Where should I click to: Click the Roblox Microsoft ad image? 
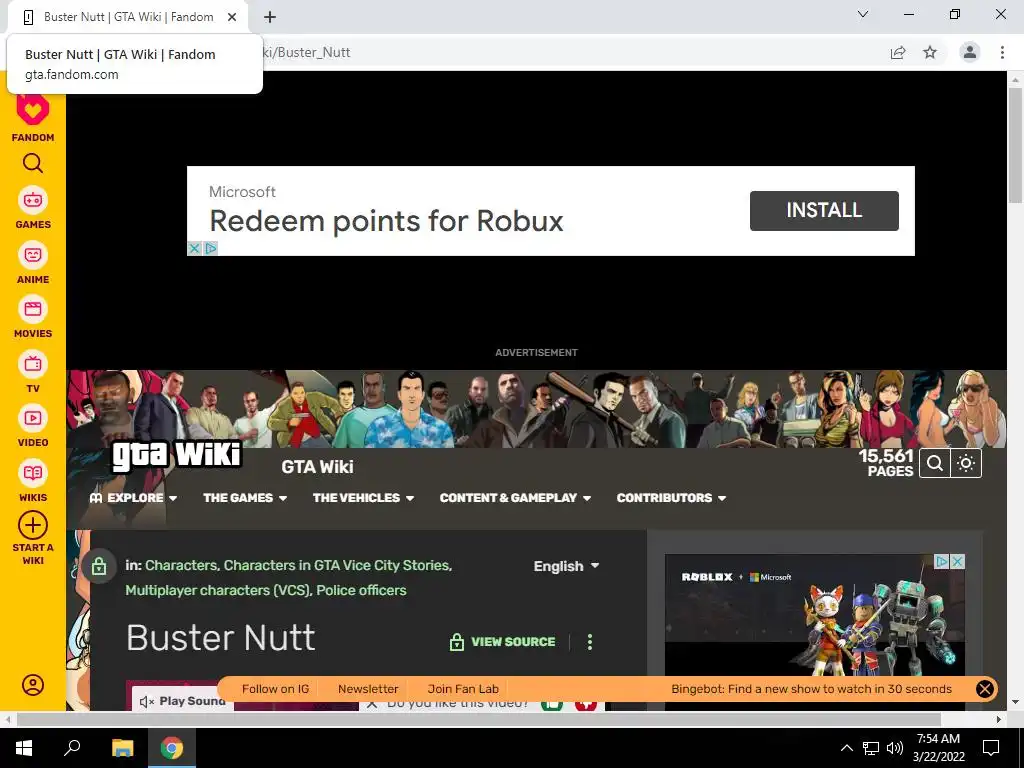814,615
